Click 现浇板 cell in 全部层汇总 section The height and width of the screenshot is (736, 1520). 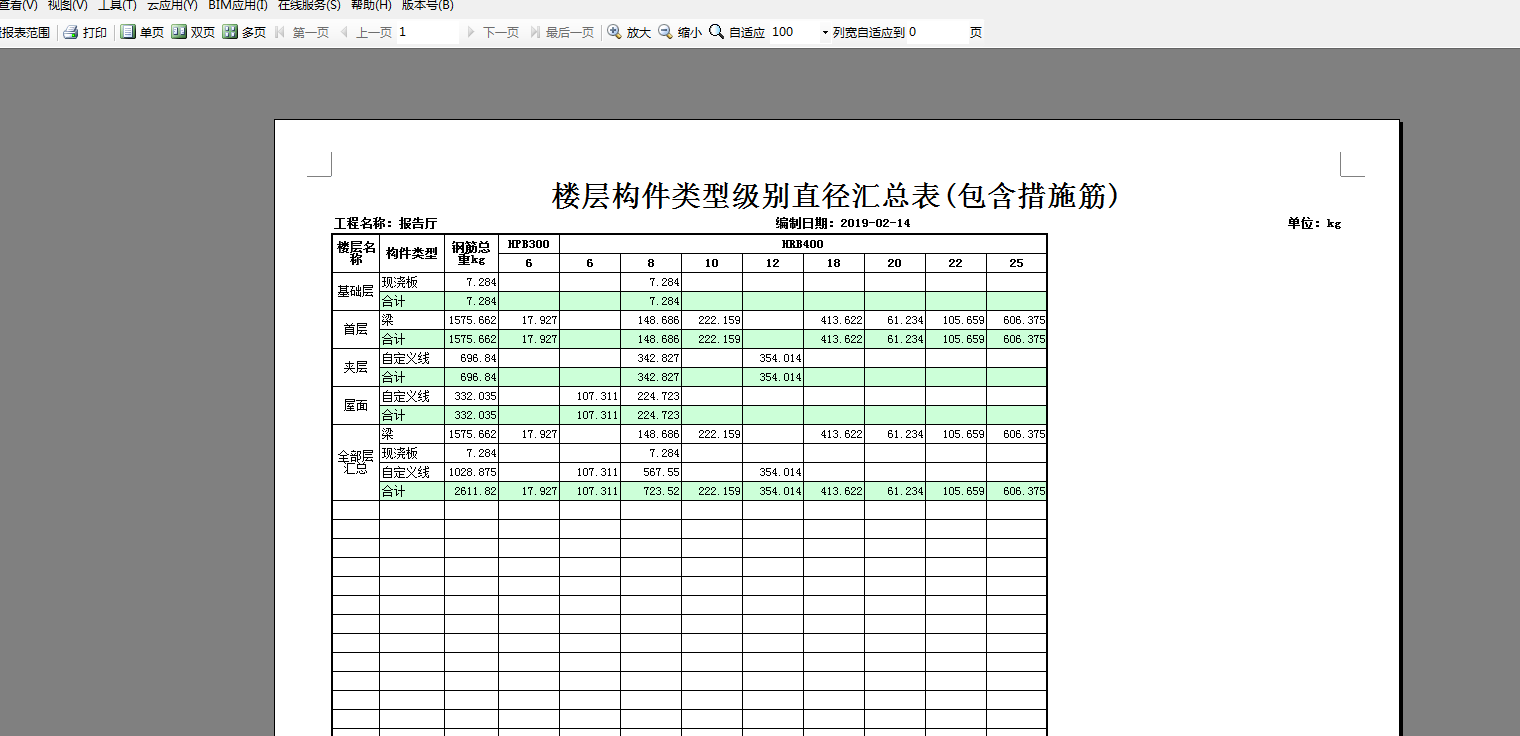coord(412,454)
